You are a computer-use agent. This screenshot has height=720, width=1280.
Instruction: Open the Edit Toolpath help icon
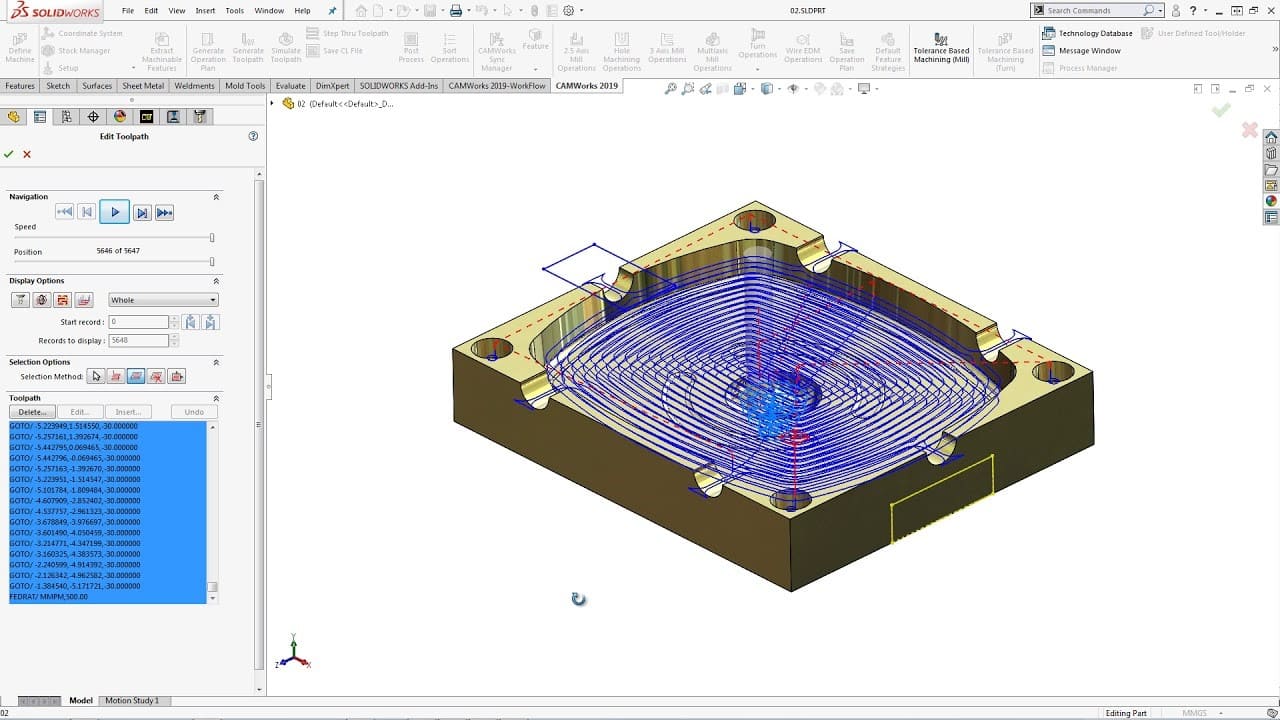(253, 136)
